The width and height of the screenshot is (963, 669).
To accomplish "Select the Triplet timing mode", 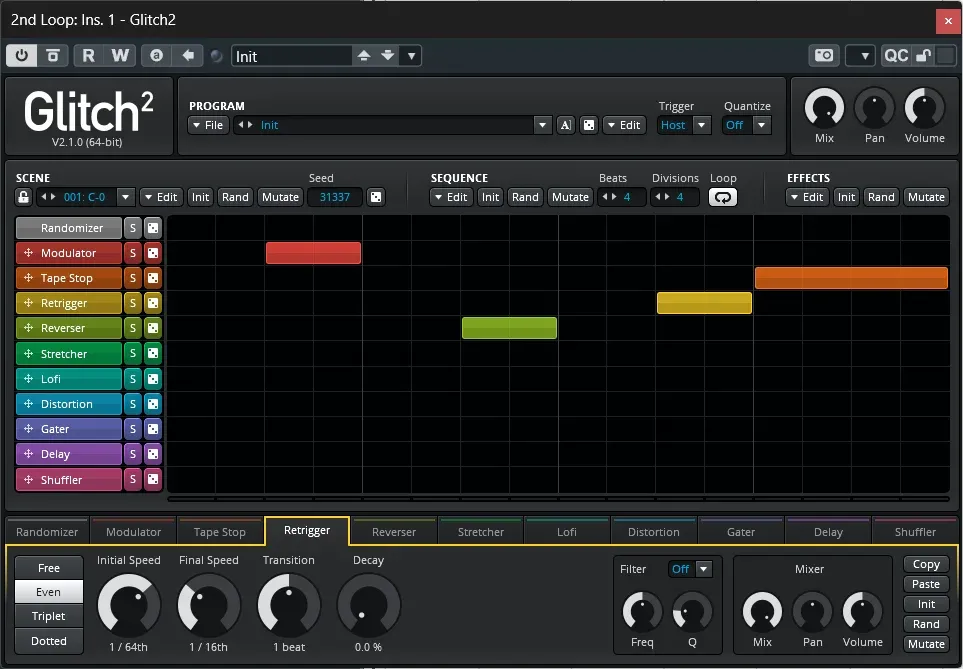I will click(x=49, y=616).
